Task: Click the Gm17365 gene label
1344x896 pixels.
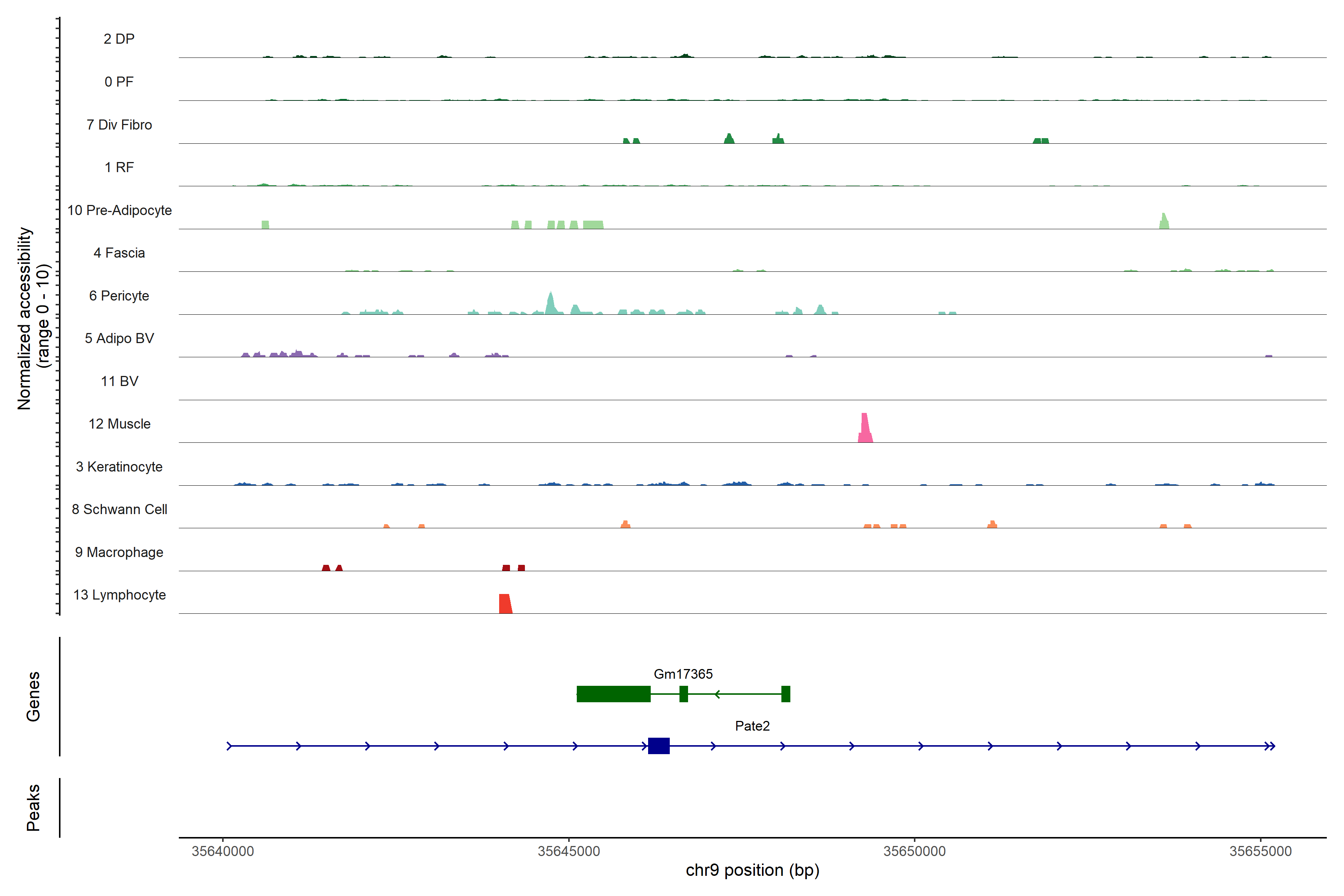Action: click(683, 674)
